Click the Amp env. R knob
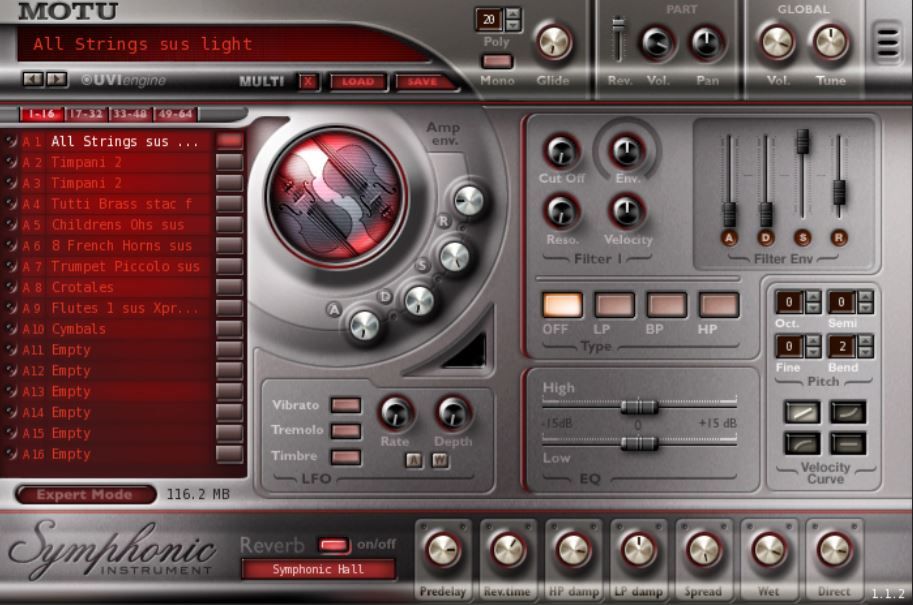 tap(469, 201)
